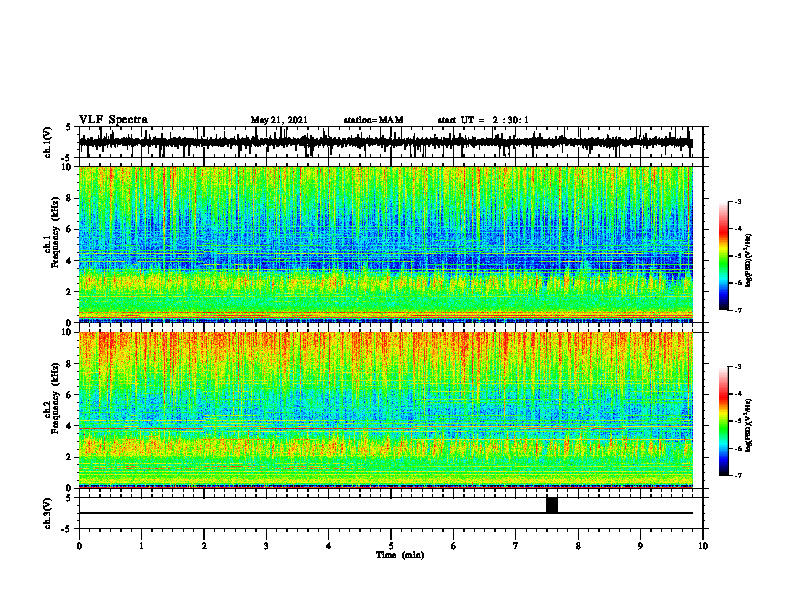
Task: Click the "Time (min)" axis title
Action: pyautogui.click(x=400, y=555)
